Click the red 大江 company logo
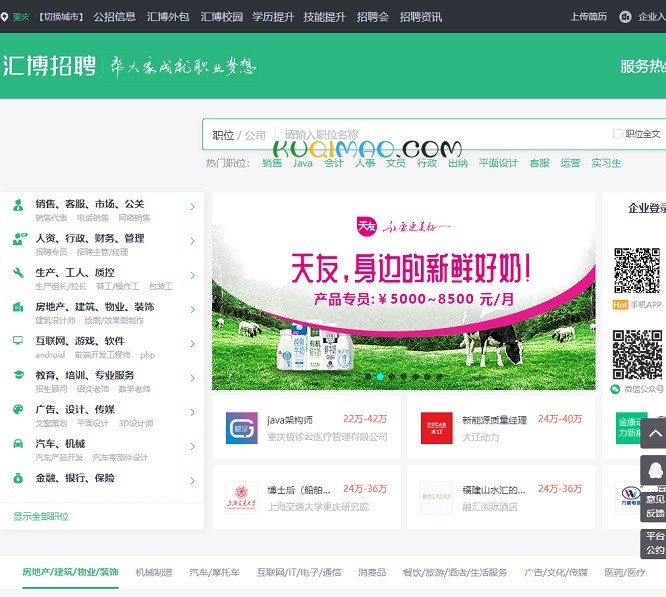The height and width of the screenshot is (597, 666). click(437, 428)
